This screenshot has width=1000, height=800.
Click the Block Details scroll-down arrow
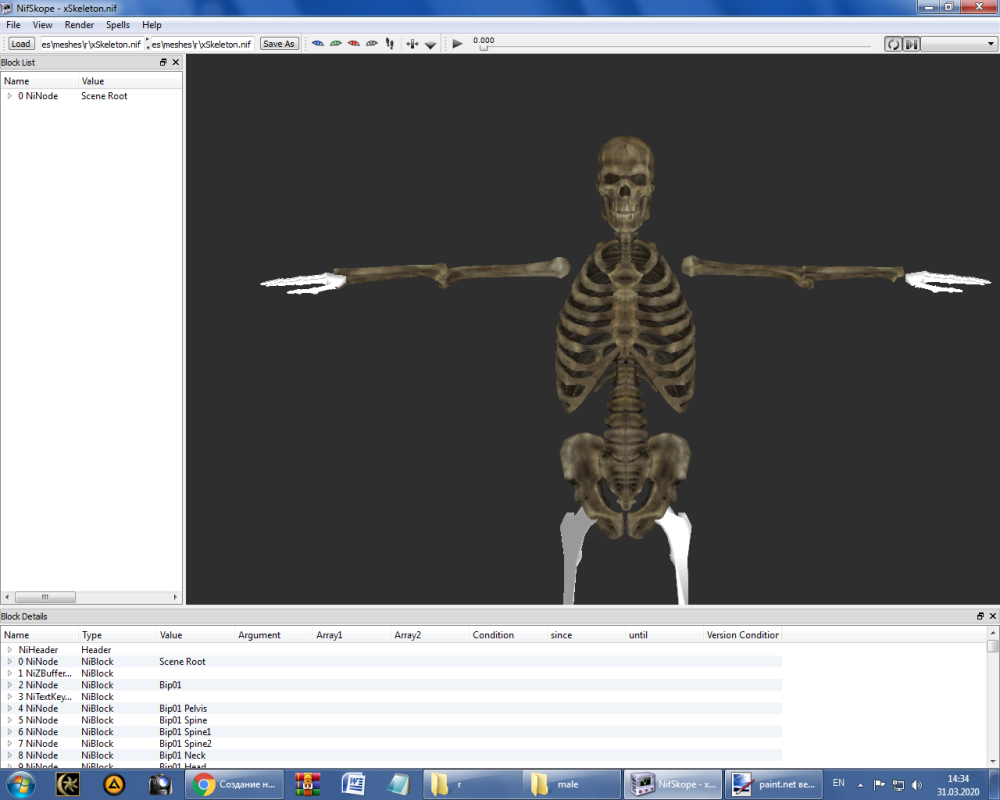(x=992, y=761)
